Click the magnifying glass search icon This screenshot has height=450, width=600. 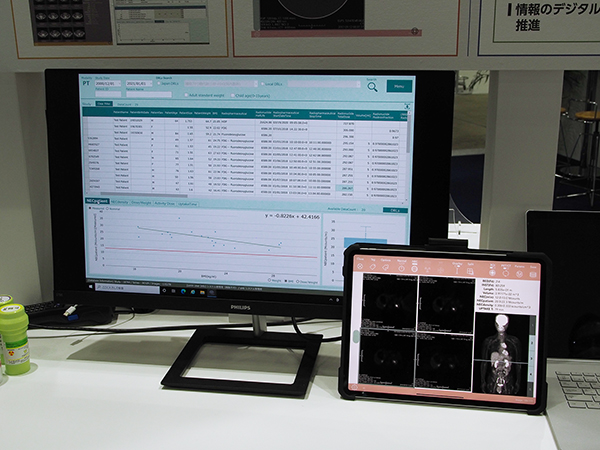(371, 87)
